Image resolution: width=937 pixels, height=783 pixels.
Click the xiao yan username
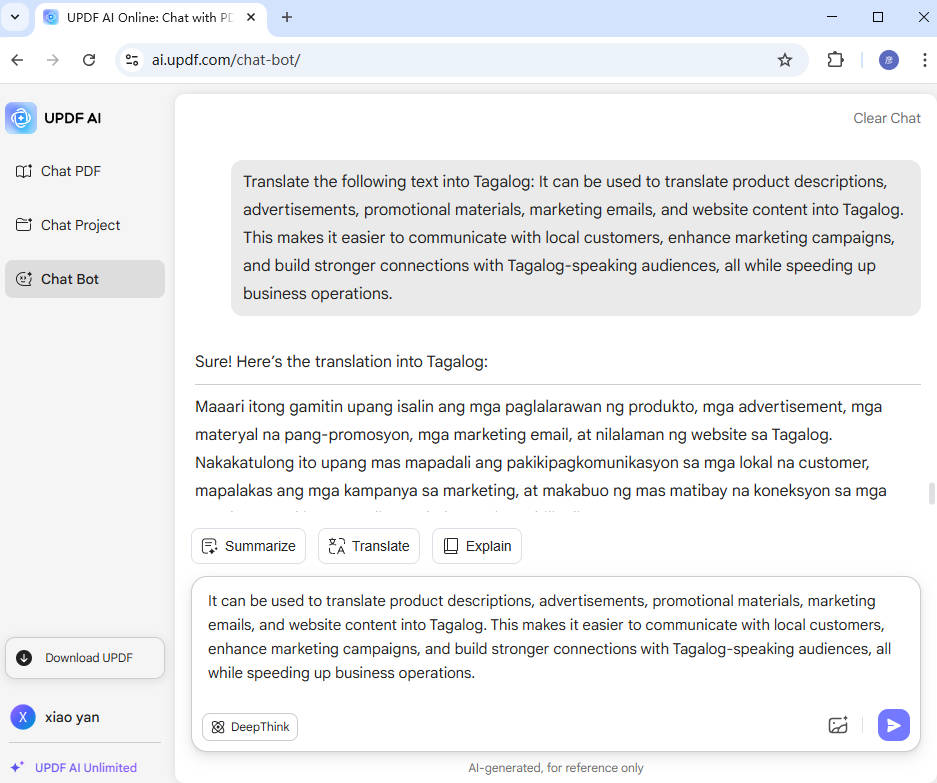point(72,717)
